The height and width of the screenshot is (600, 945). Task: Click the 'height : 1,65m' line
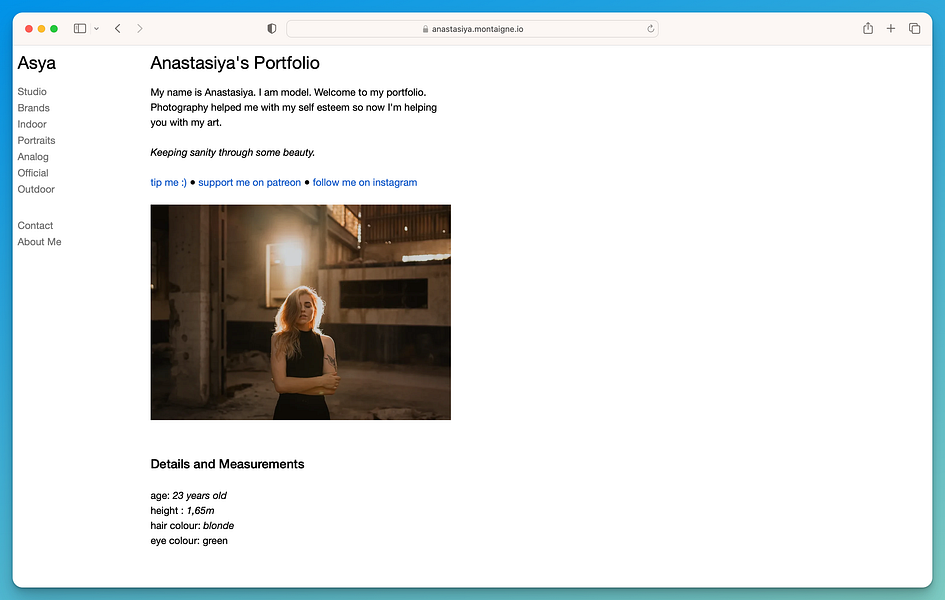pos(183,511)
